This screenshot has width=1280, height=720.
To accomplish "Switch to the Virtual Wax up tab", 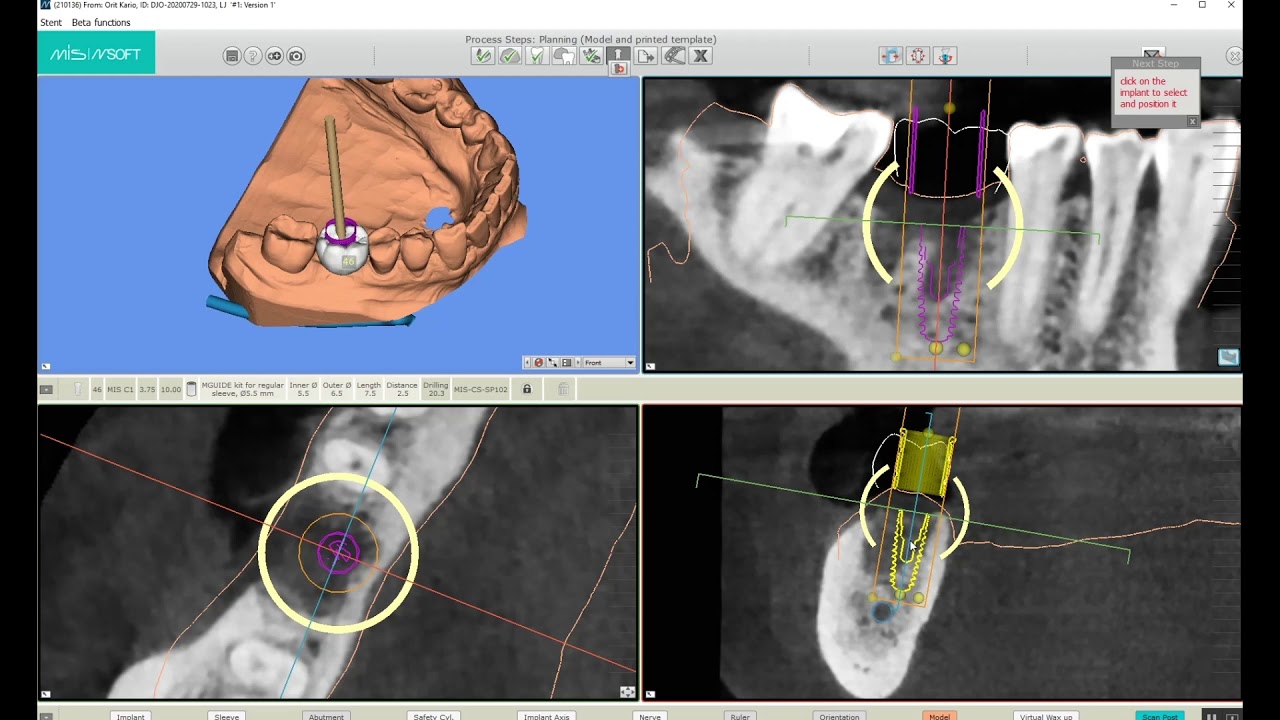I will pos(1046,716).
